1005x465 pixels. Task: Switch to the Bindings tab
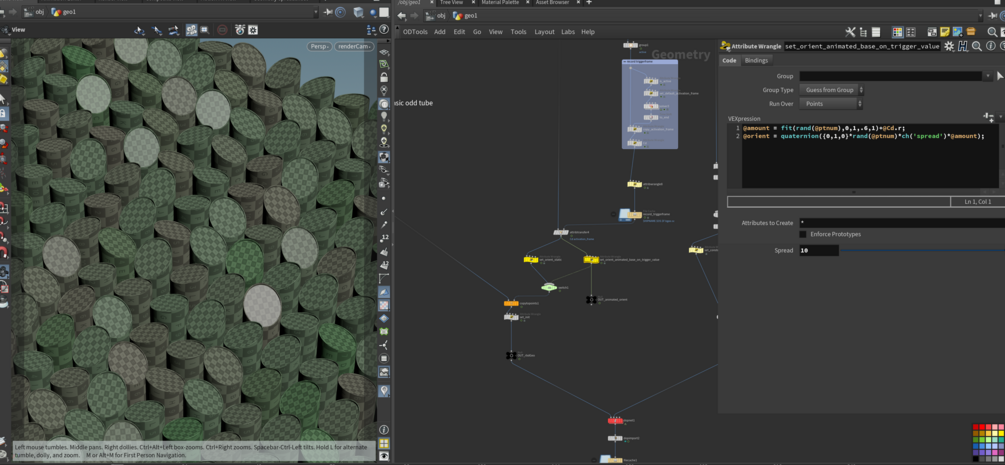pyautogui.click(x=756, y=60)
